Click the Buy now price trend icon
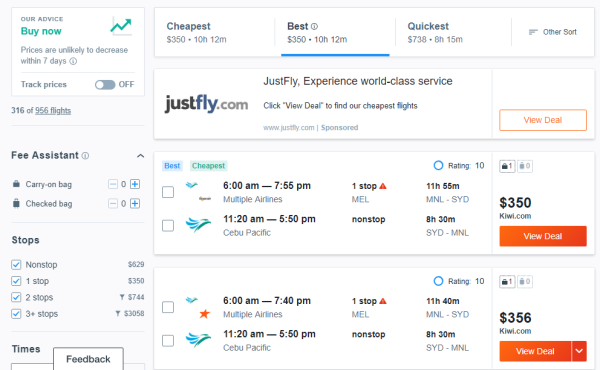This screenshot has height=370, width=600. coord(121,26)
